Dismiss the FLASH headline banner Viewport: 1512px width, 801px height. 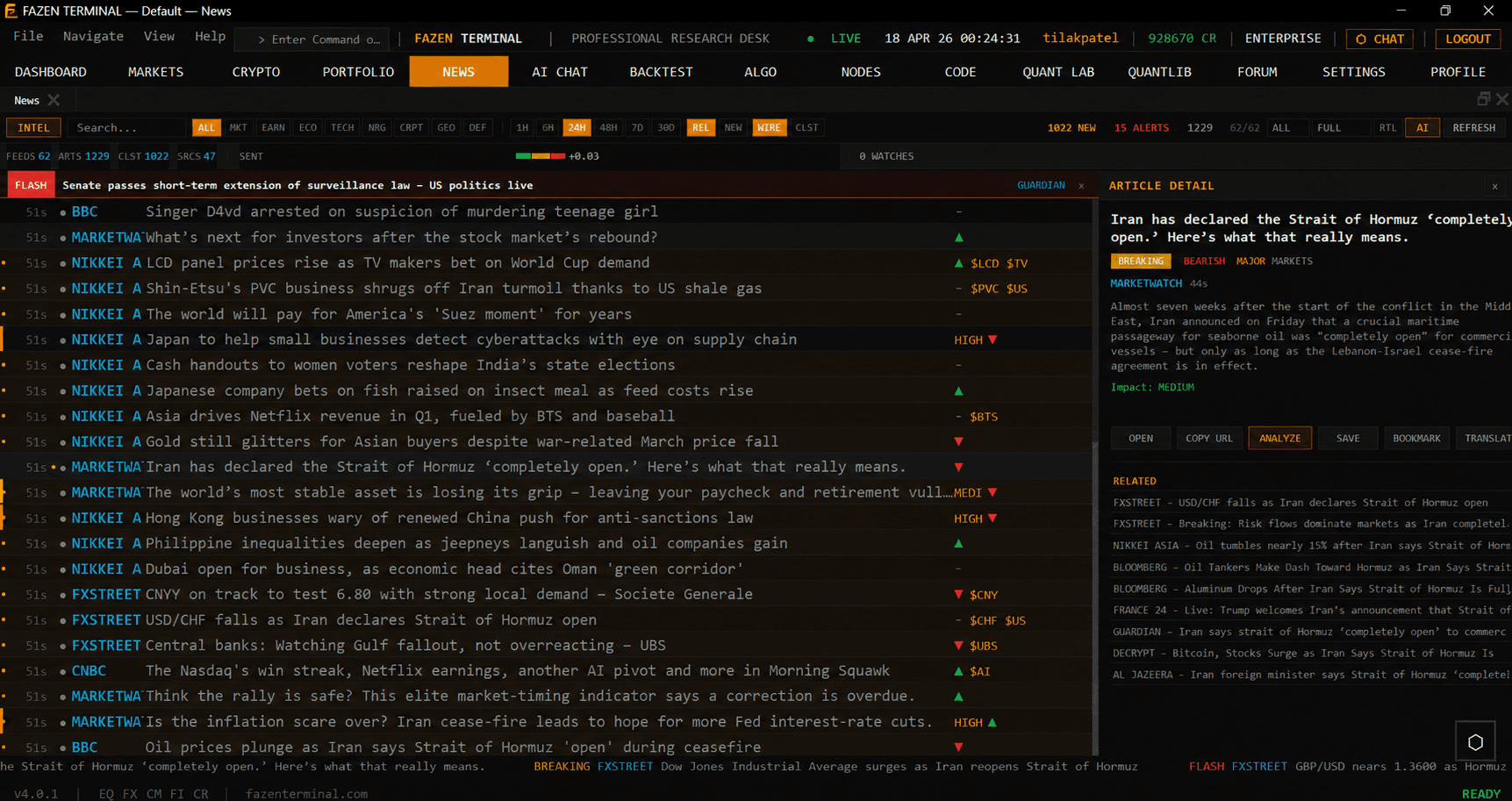[1081, 186]
